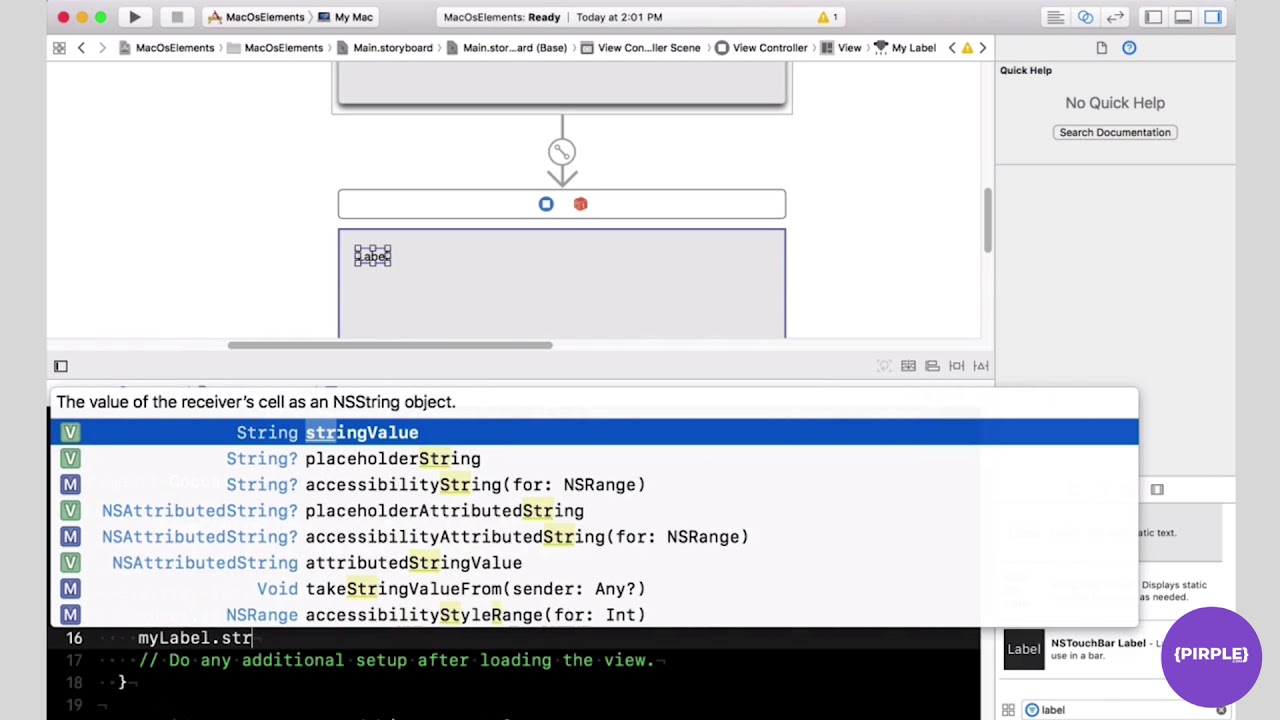Select the View Controller blue scene icon
Viewport: 1280px width, 720px height.
click(546, 204)
